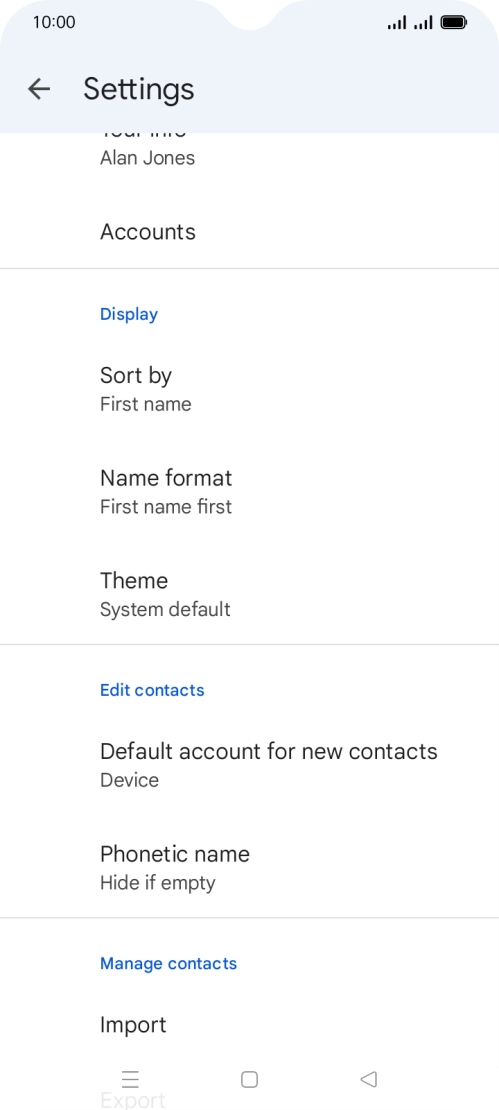Tap the Display section header
The height and width of the screenshot is (1110, 499).
click(129, 314)
